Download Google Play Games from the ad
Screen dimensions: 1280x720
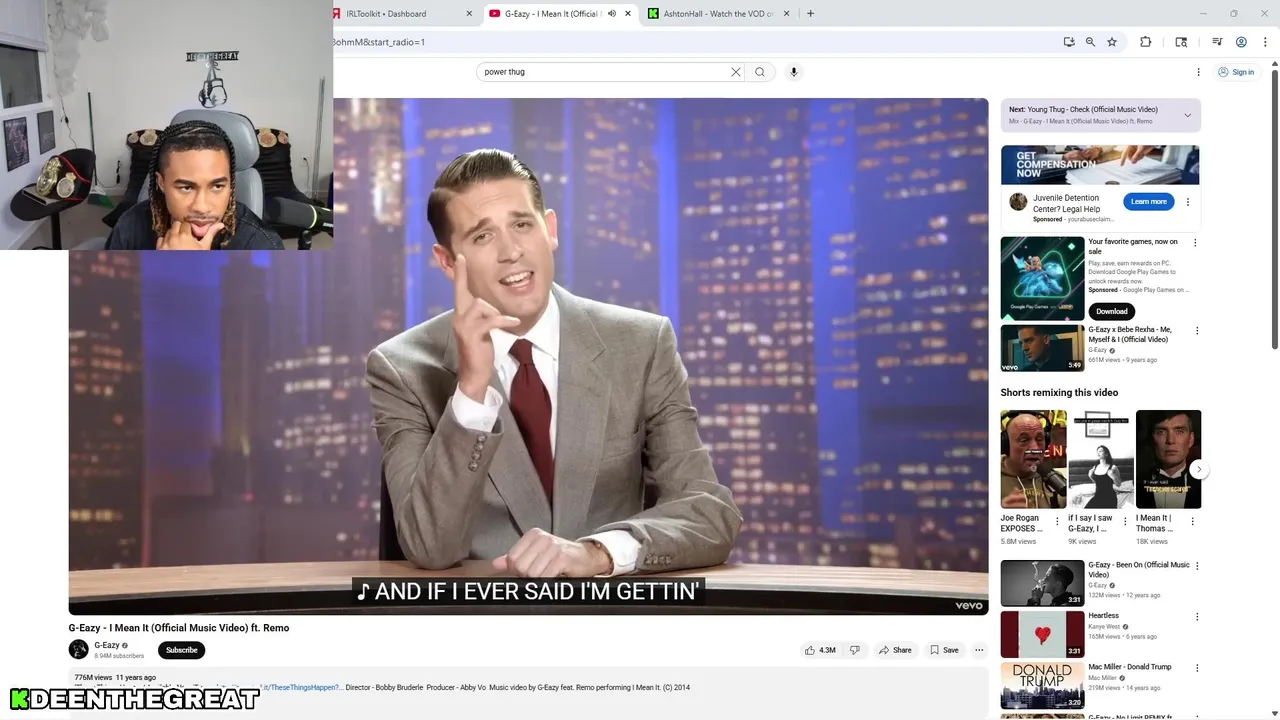click(1111, 311)
